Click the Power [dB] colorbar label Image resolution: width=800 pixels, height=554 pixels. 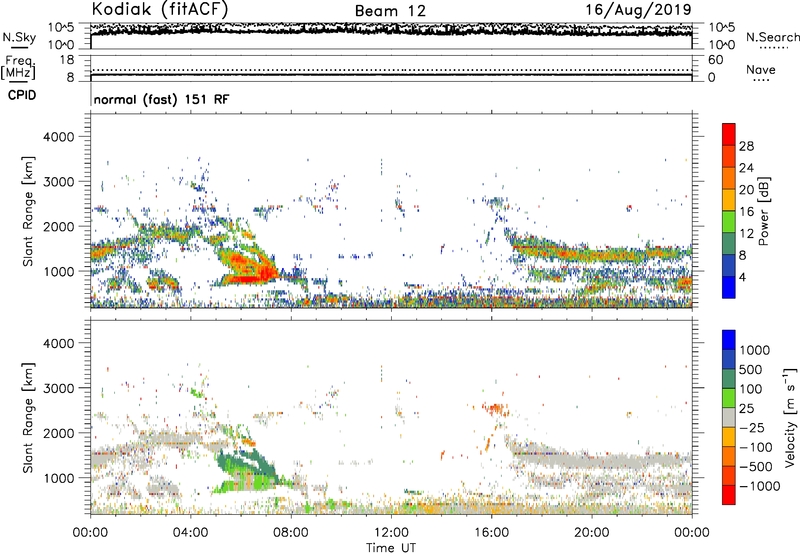point(763,211)
